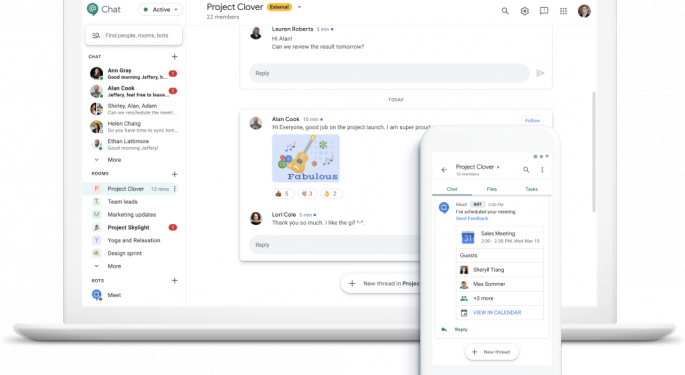Add a bot with the plus icon next to BOTS
Viewport: 685px width, 375px height.
click(174, 281)
